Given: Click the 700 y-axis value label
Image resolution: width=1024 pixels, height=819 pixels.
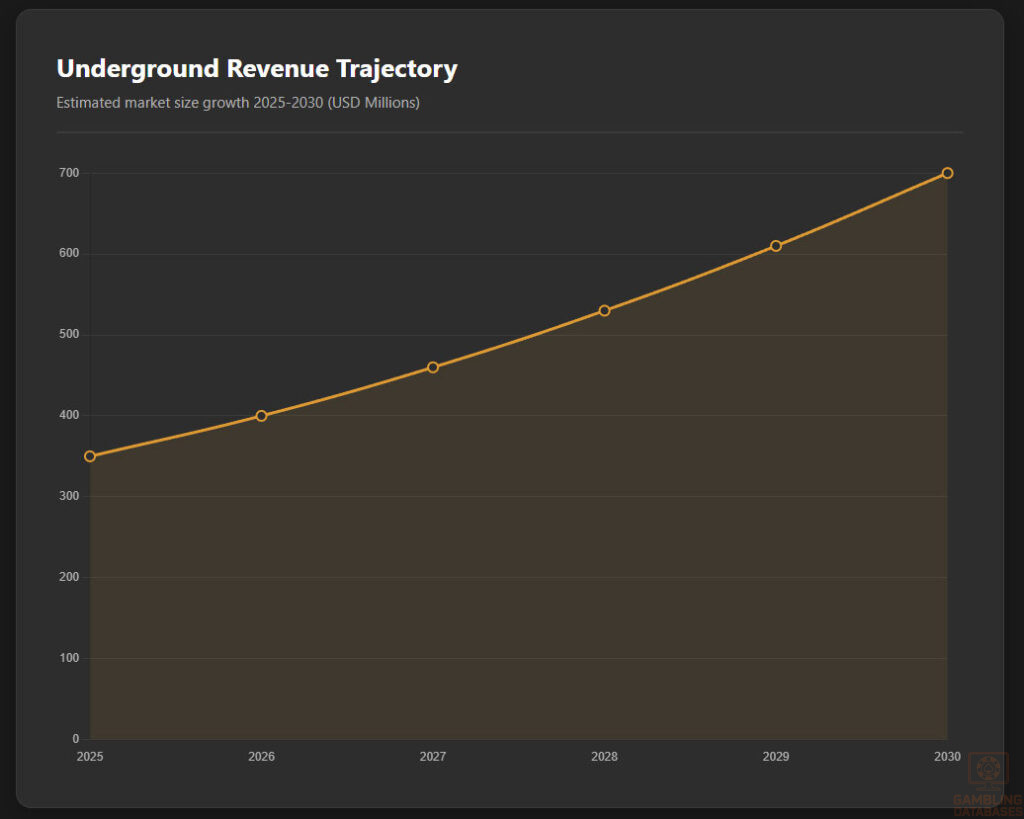Looking at the screenshot, I should click(70, 172).
